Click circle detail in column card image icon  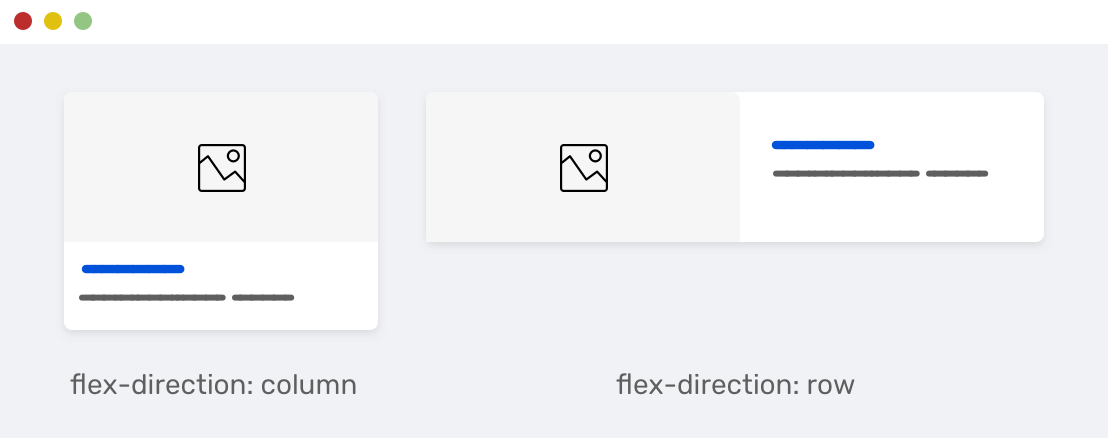pyautogui.click(x=233, y=156)
